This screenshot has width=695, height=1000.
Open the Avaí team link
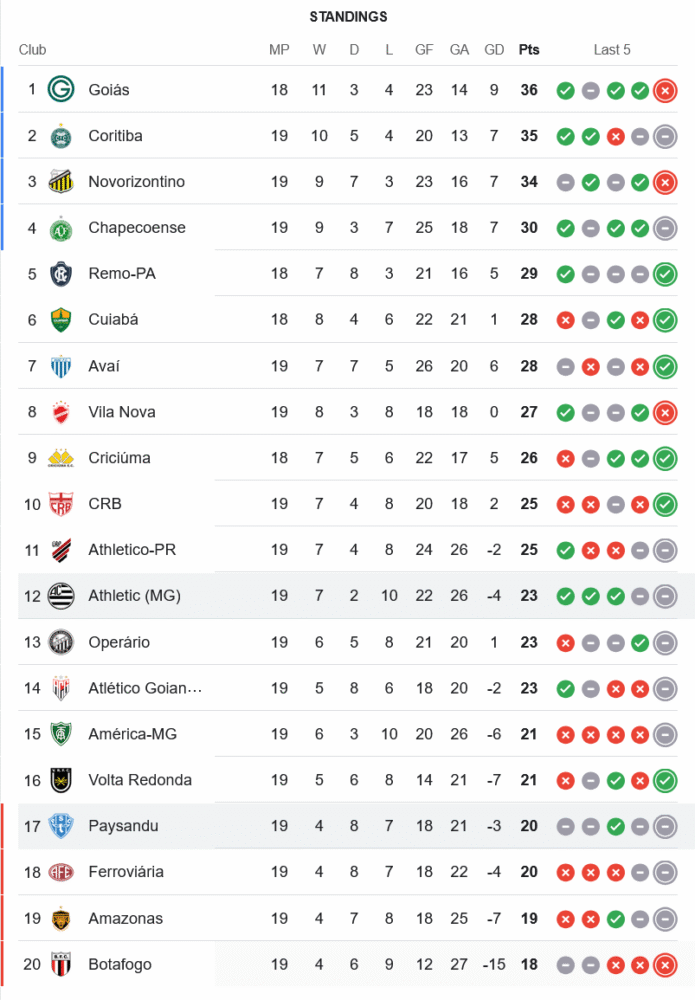[x=103, y=366]
